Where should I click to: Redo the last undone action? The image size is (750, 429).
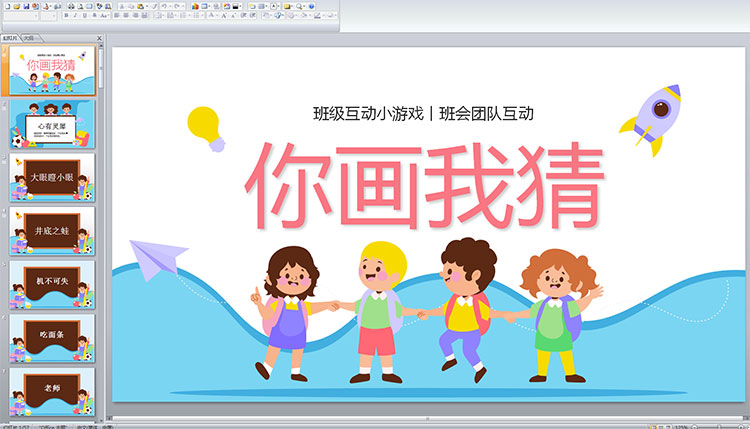click(x=176, y=7)
